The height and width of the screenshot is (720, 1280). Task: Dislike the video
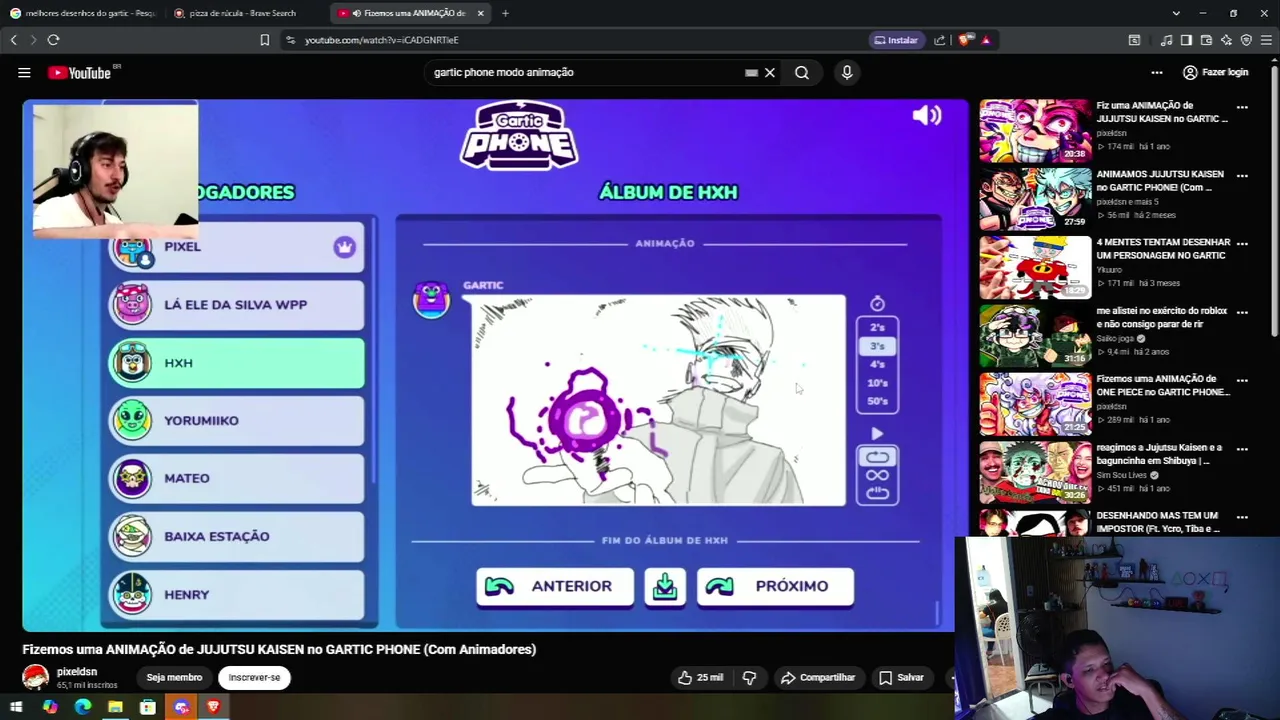coord(750,678)
